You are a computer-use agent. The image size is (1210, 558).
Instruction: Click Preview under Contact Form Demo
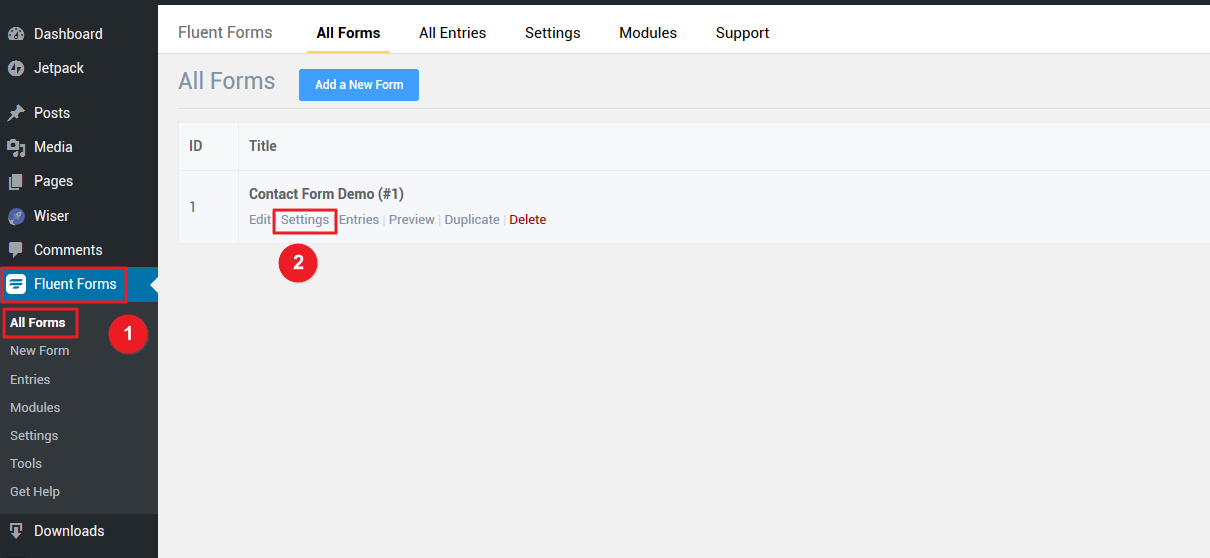(412, 220)
